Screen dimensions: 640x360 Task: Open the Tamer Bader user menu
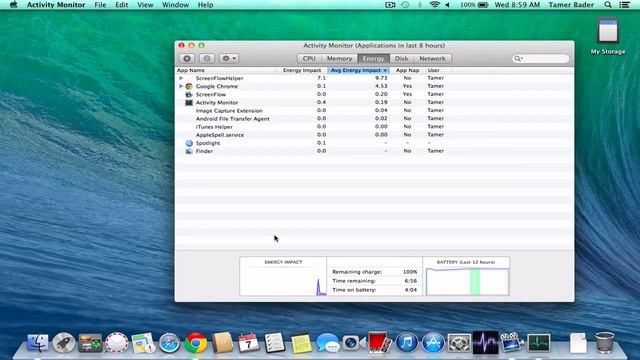point(571,5)
